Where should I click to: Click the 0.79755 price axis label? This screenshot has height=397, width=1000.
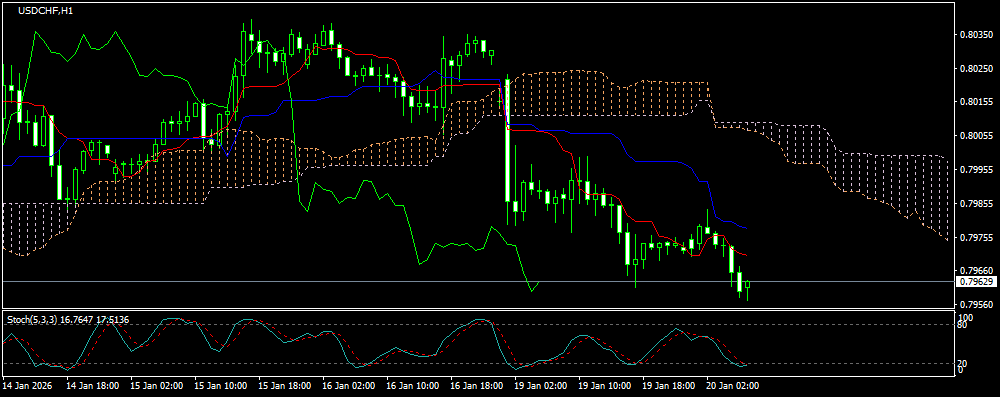pyautogui.click(x=976, y=237)
